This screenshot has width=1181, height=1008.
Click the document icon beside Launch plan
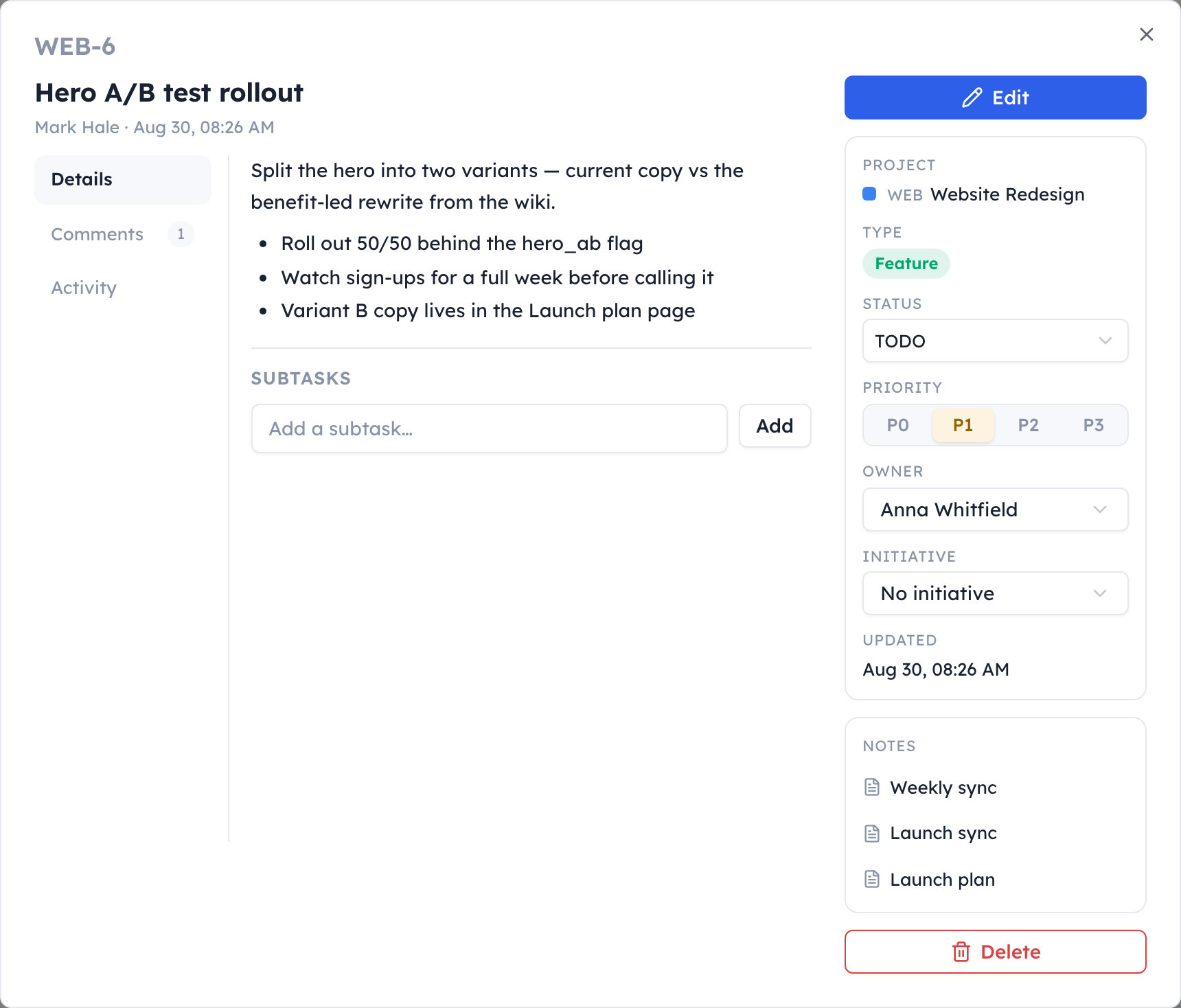click(872, 879)
